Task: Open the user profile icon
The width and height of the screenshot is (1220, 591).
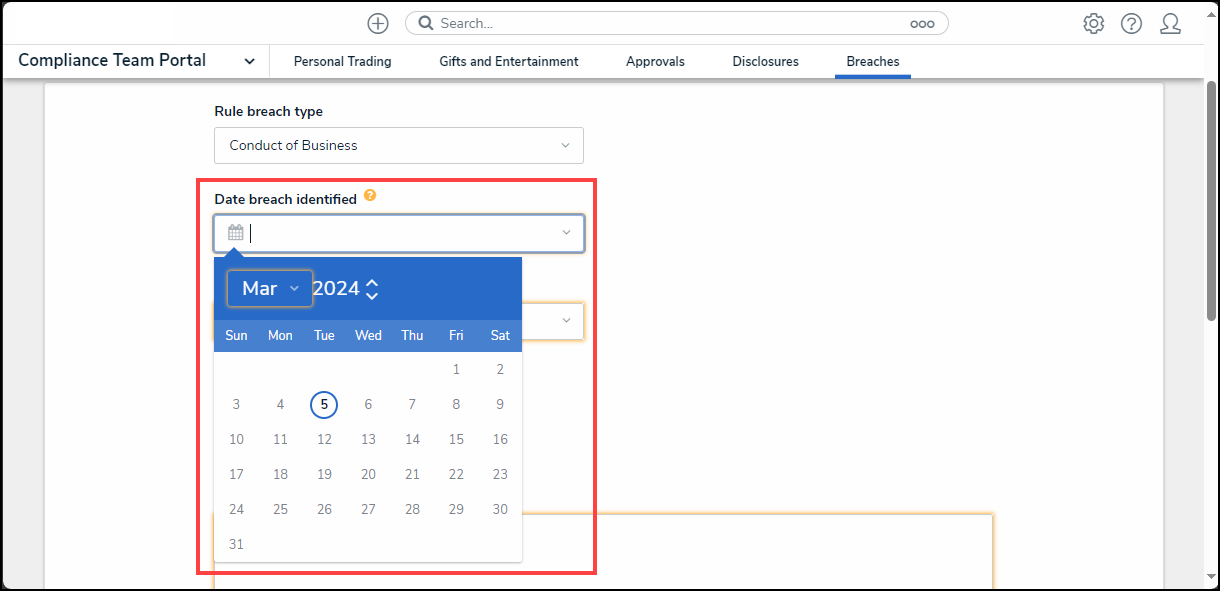Action: coord(1170,24)
